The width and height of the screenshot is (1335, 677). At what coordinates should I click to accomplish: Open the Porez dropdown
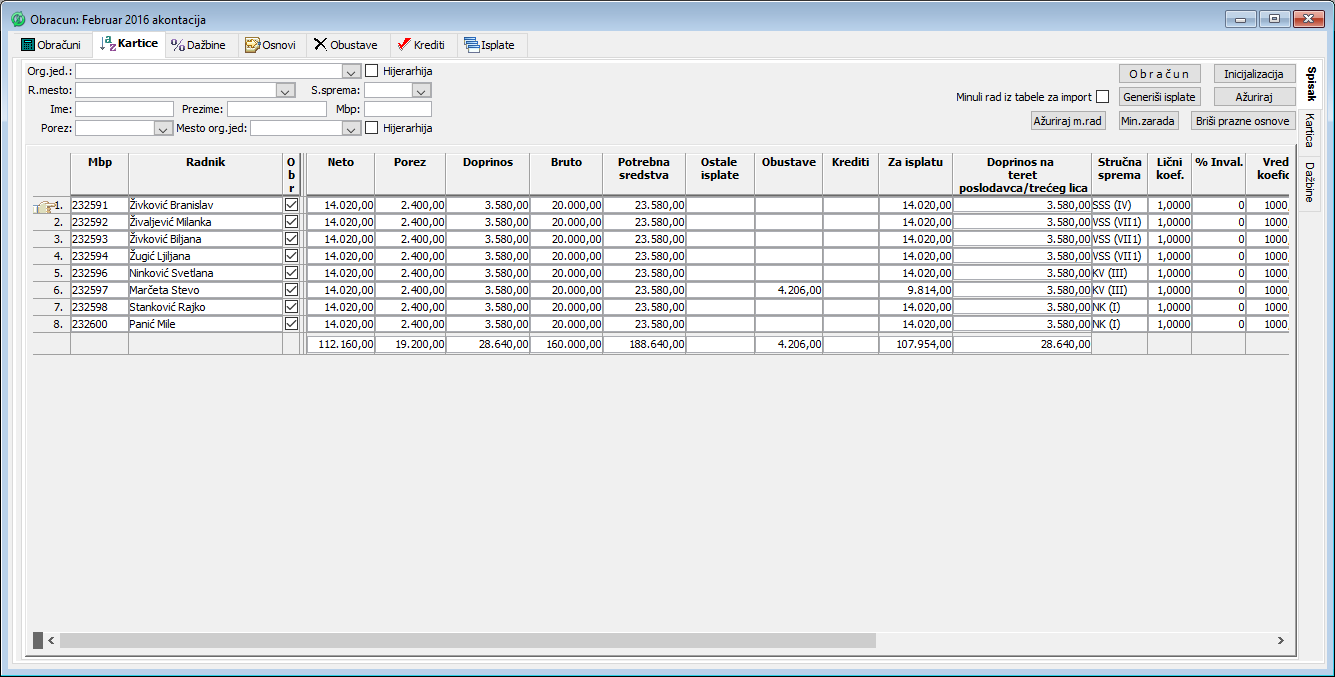point(163,129)
